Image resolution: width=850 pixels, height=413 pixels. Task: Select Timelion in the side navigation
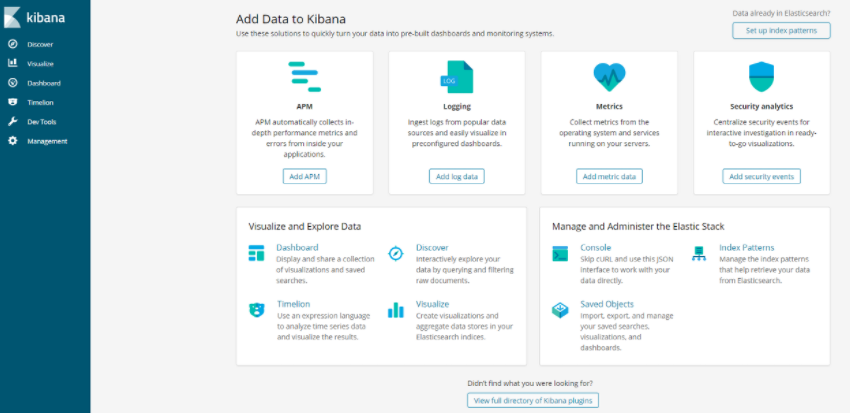pyautogui.click(x=41, y=102)
